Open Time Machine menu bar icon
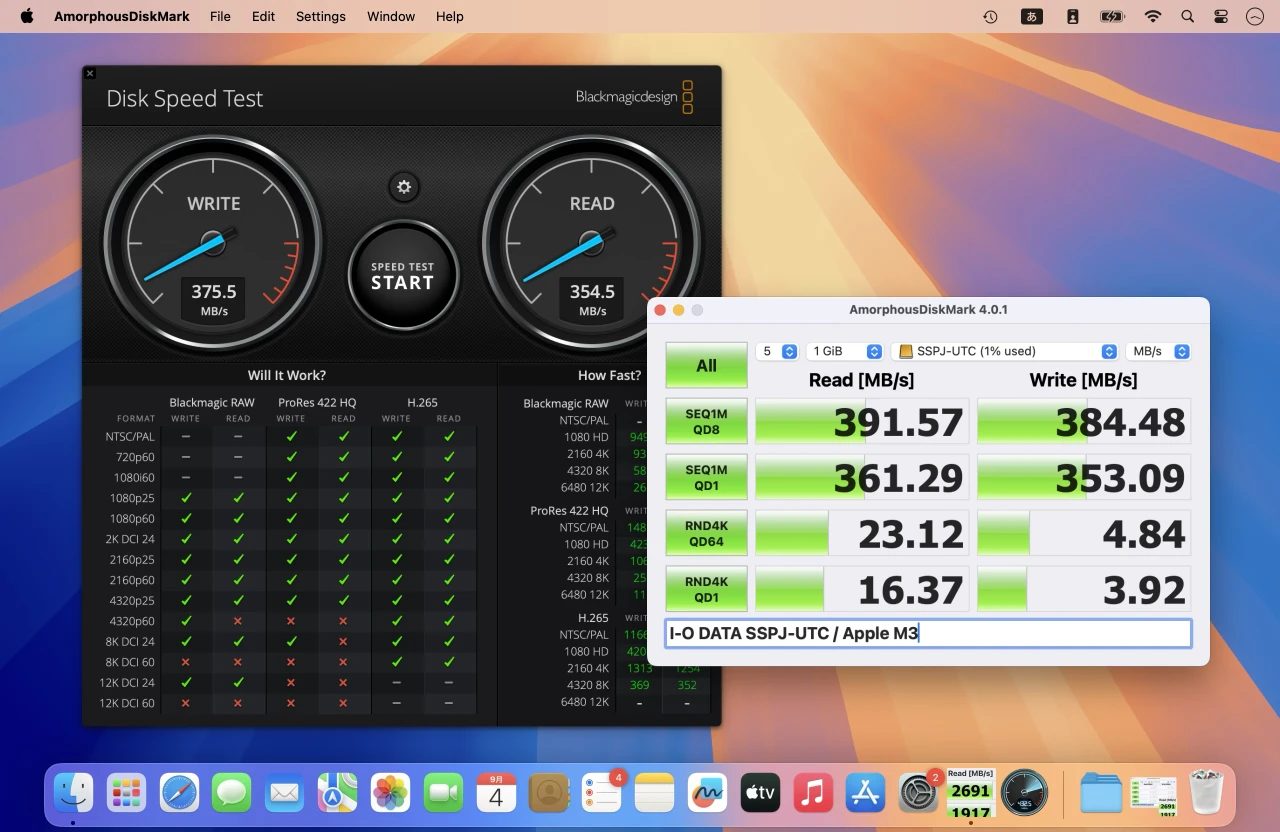 coord(990,16)
